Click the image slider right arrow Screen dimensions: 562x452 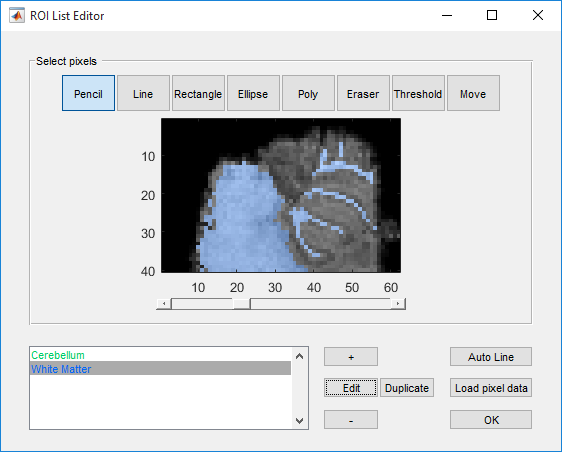[x=397, y=304]
